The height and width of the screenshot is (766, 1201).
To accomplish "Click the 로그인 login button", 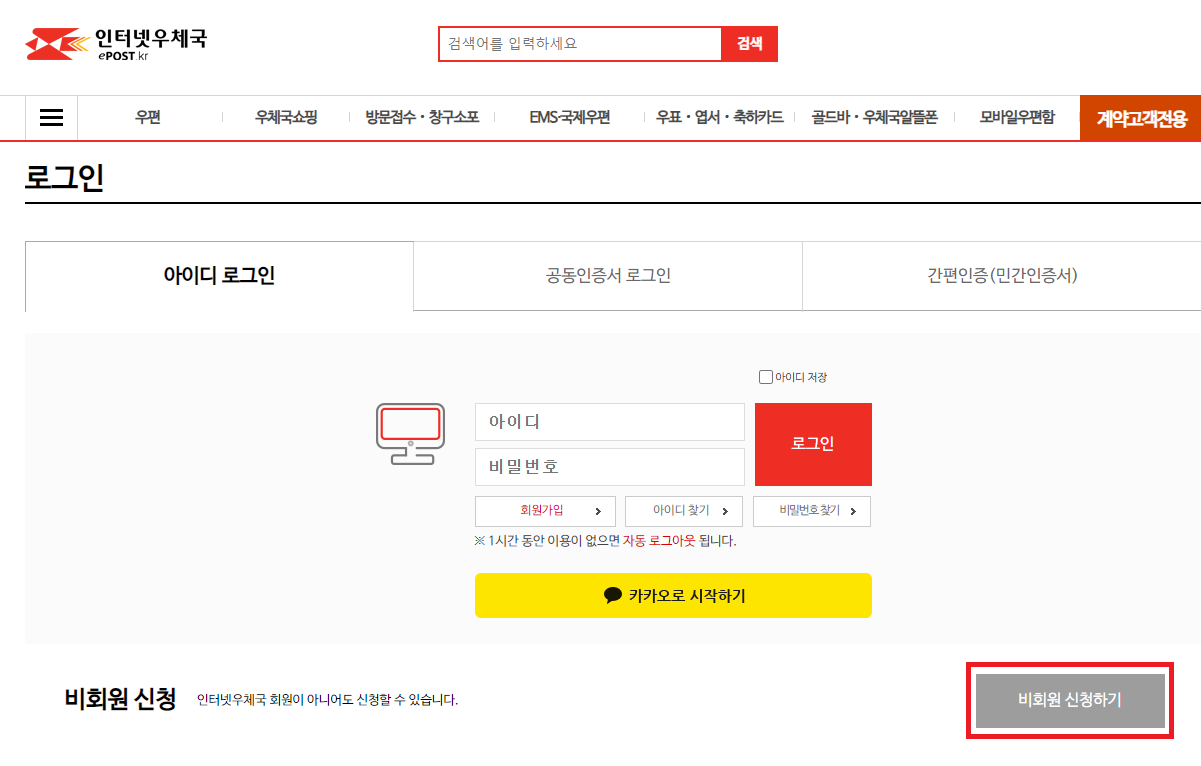I will (x=813, y=444).
